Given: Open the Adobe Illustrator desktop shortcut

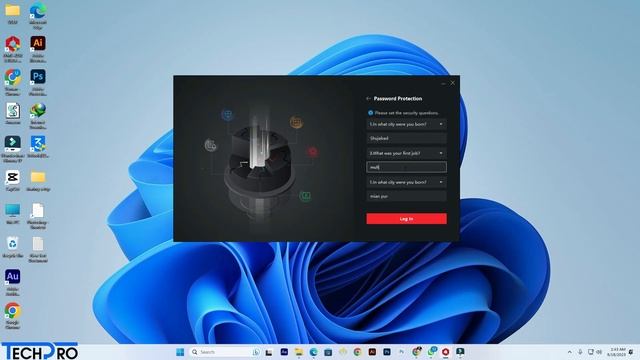Looking at the screenshot, I should (38, 49).
